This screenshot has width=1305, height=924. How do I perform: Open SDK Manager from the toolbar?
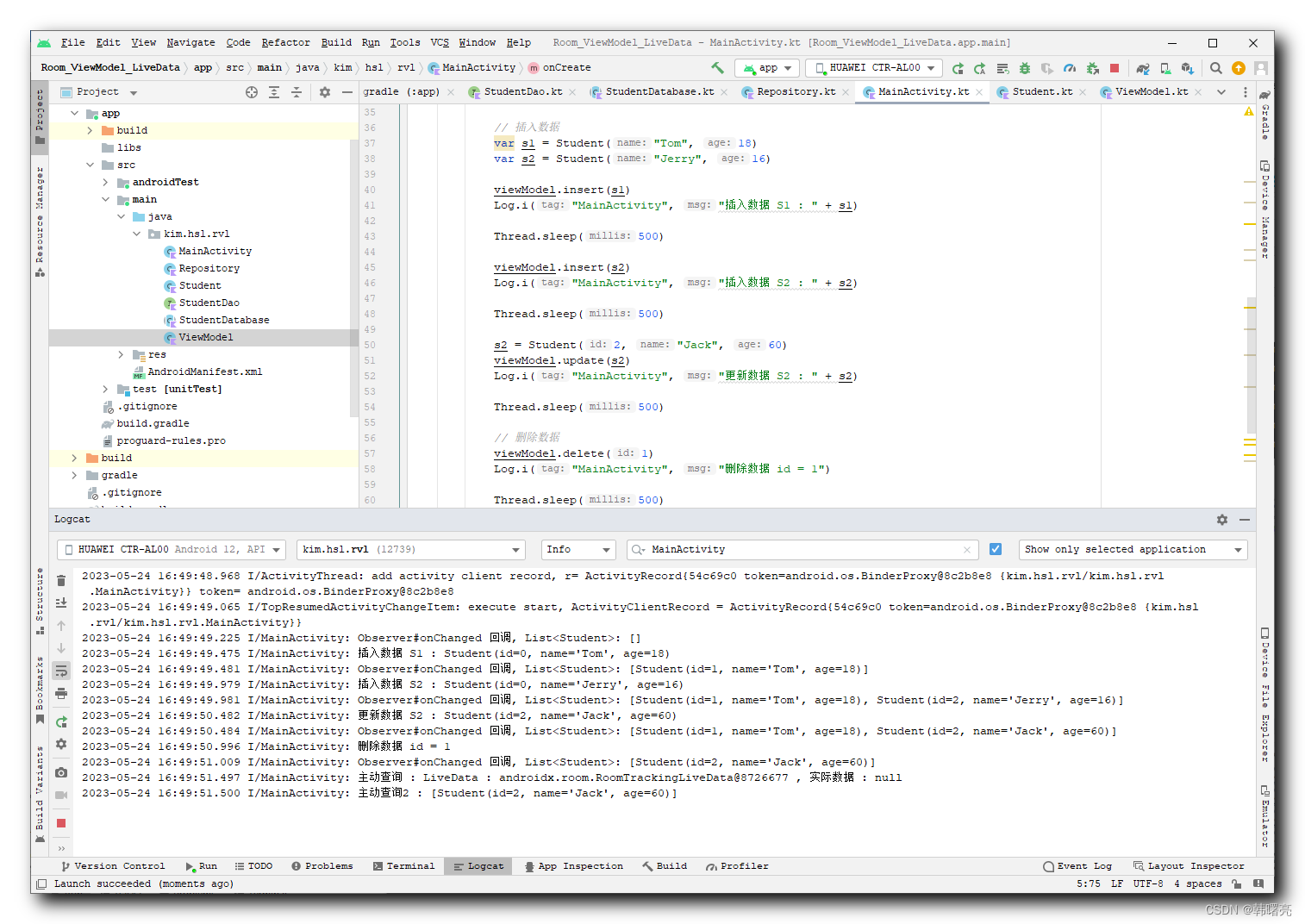[x=1188, y=67]
